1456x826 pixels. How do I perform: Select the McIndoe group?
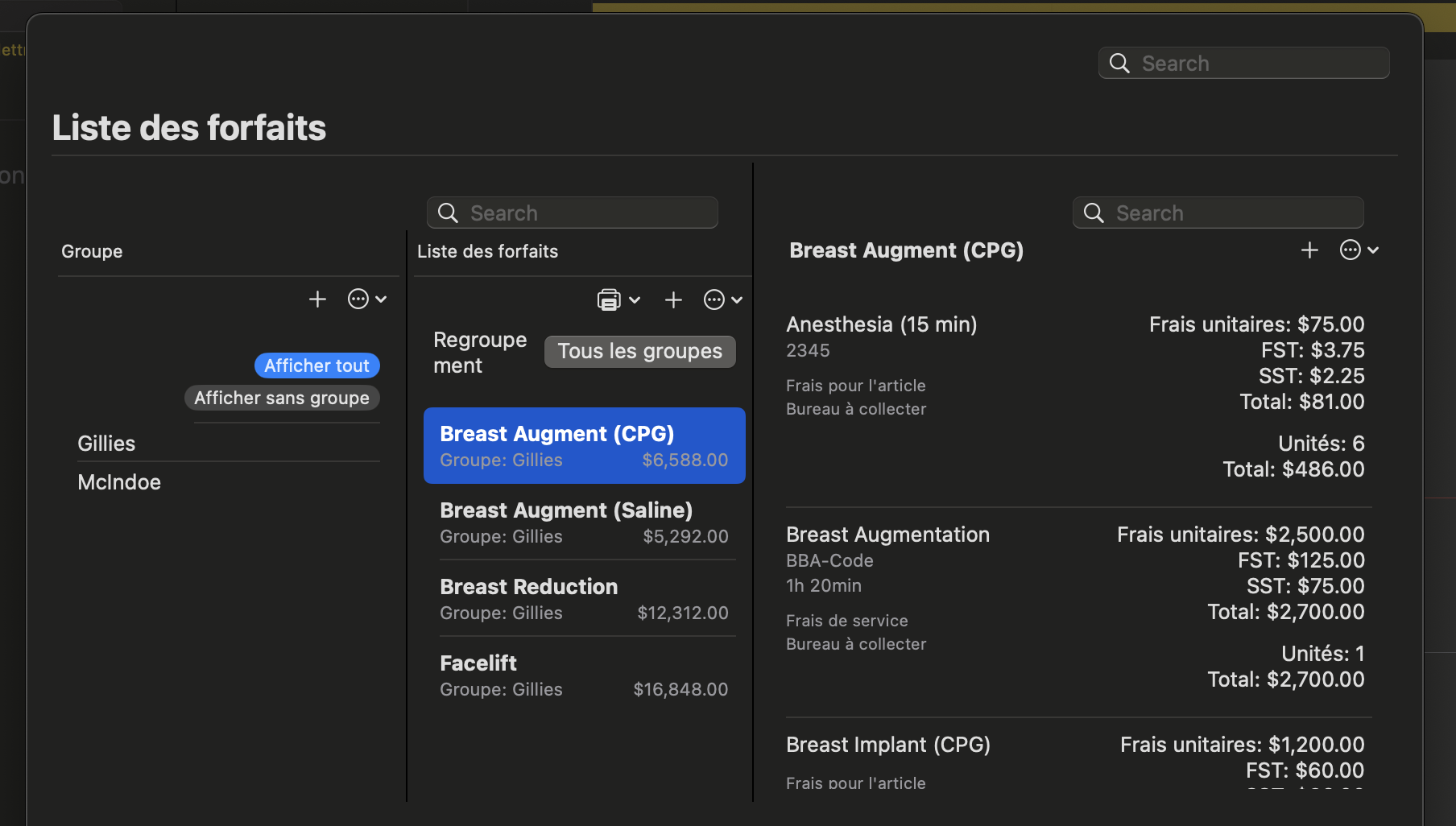[x=228, y=482]
